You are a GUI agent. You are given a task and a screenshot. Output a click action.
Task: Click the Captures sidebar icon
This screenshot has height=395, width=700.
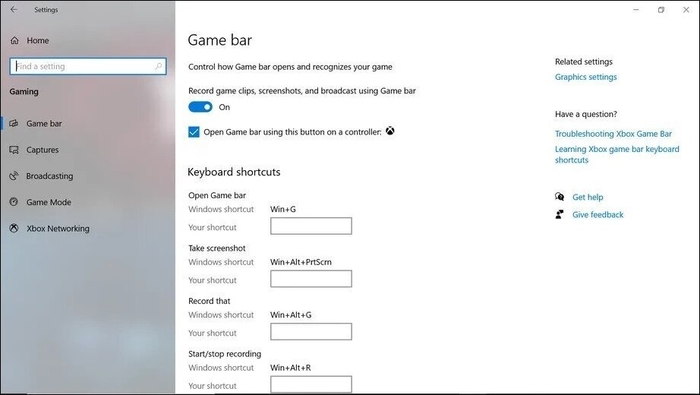coord(14,150)
